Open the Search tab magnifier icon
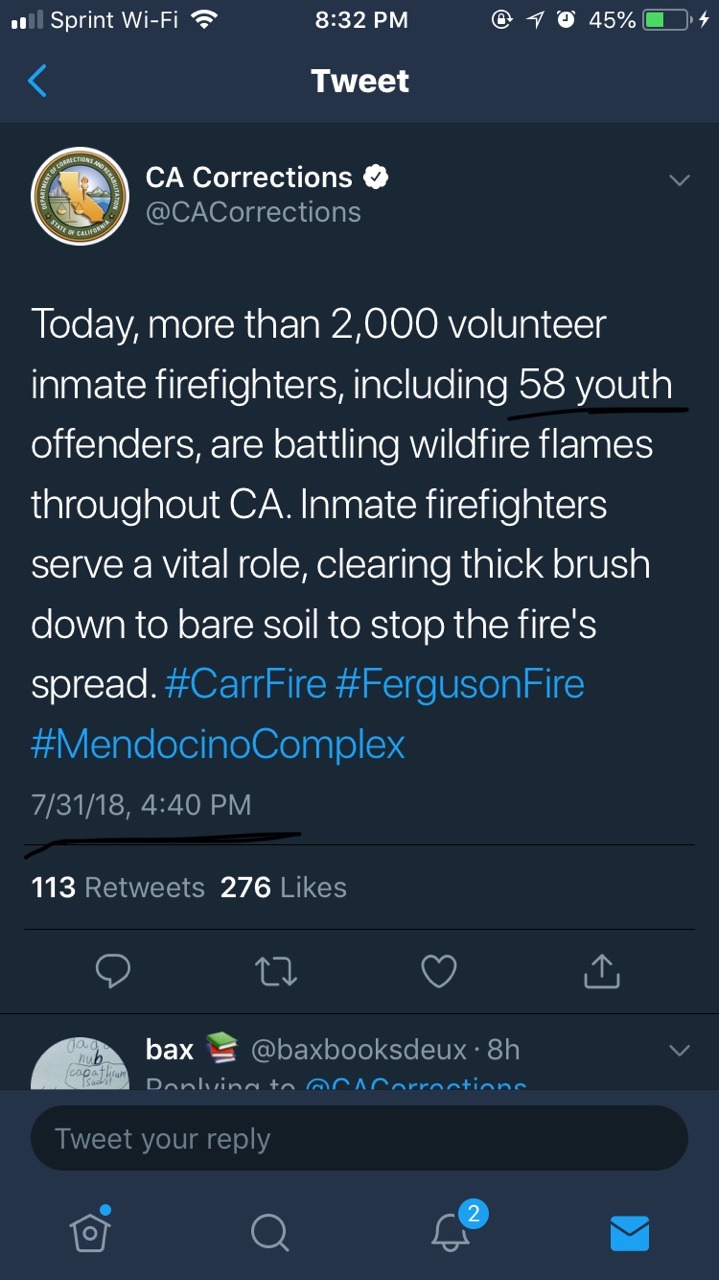This screenshot has width=719, height=1280. (x=269, y=1232)
